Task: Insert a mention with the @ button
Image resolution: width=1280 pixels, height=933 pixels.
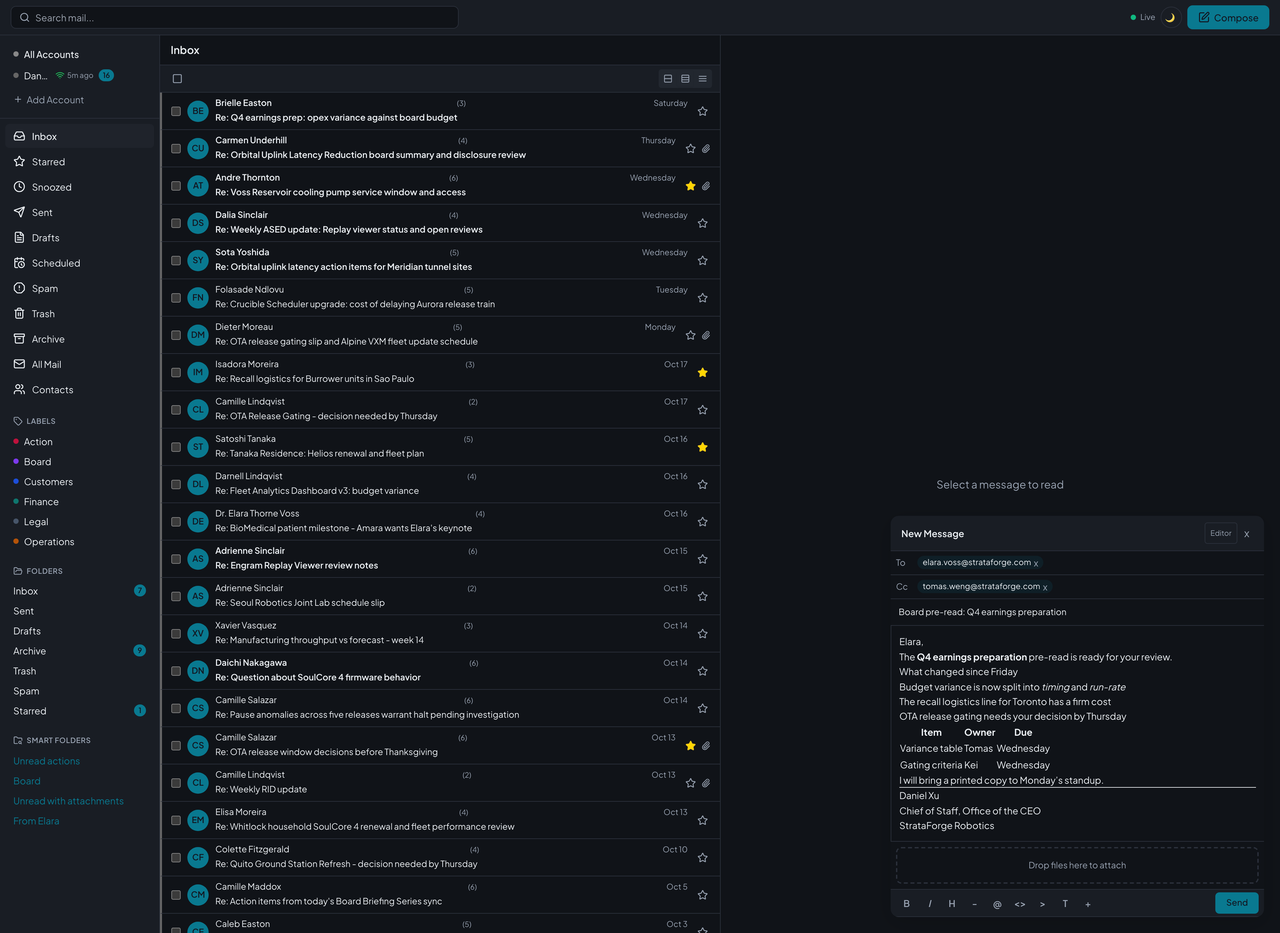Action: click(997, 904)
